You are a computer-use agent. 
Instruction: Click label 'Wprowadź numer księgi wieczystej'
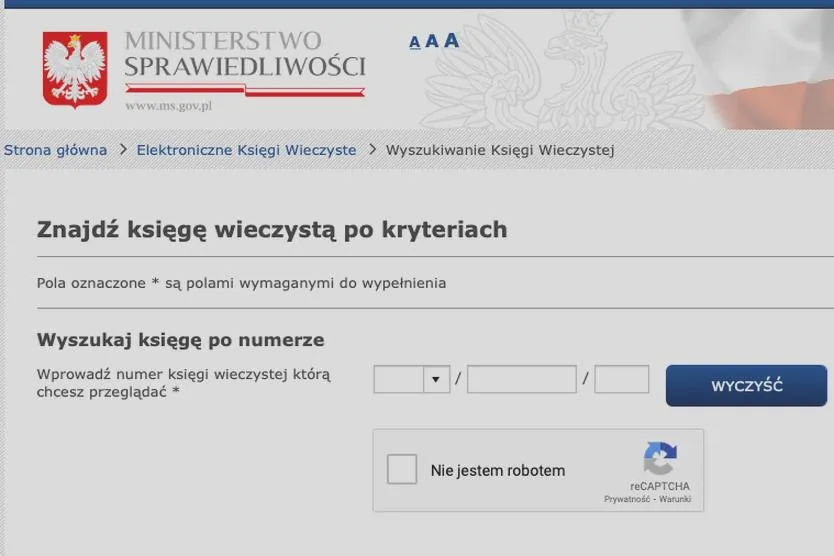[x=184, y=383]
